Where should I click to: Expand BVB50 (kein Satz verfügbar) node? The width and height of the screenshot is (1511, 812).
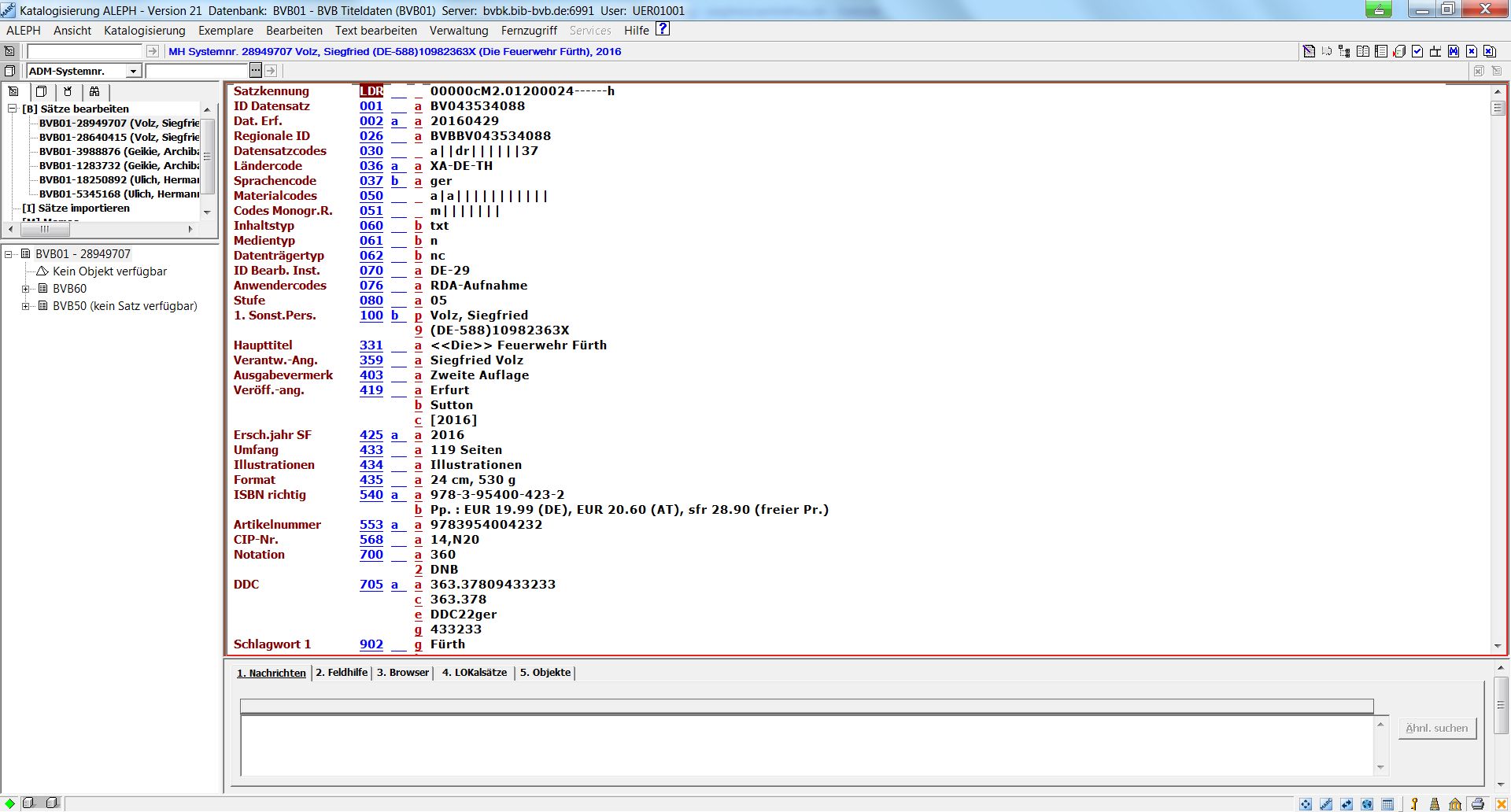click(x=26, y=306)
